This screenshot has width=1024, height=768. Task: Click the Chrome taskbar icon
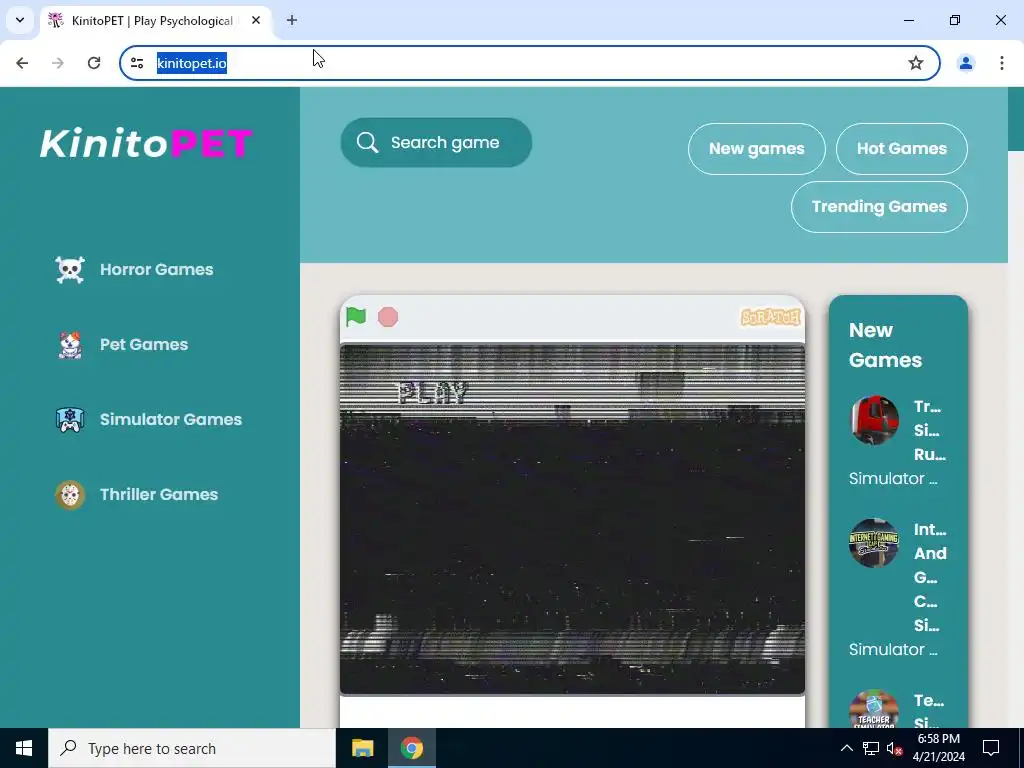(x=411, y=748)
